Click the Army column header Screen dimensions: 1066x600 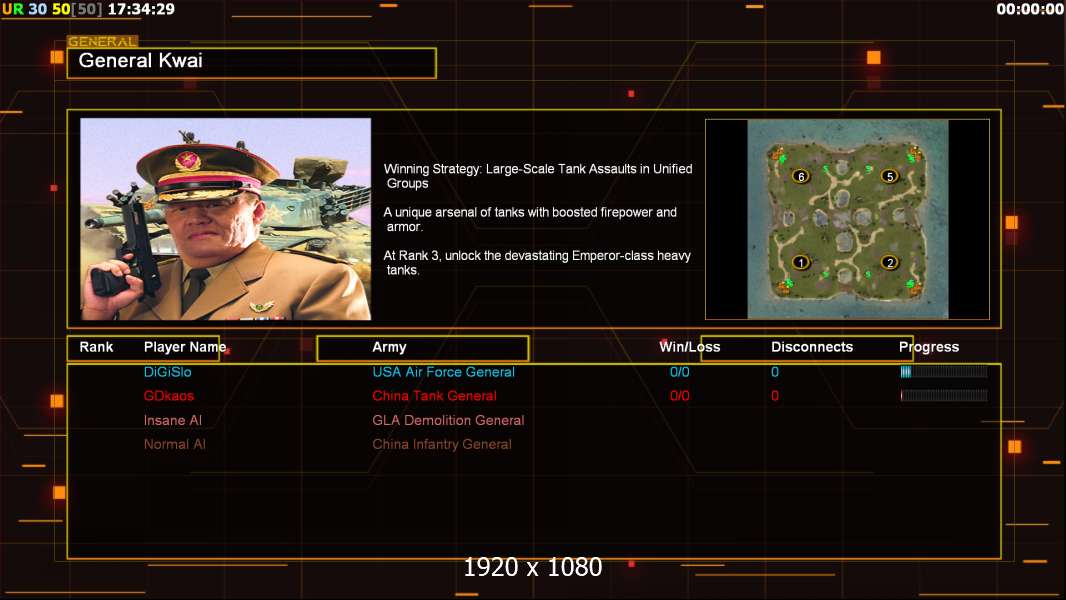pos(389,347)
